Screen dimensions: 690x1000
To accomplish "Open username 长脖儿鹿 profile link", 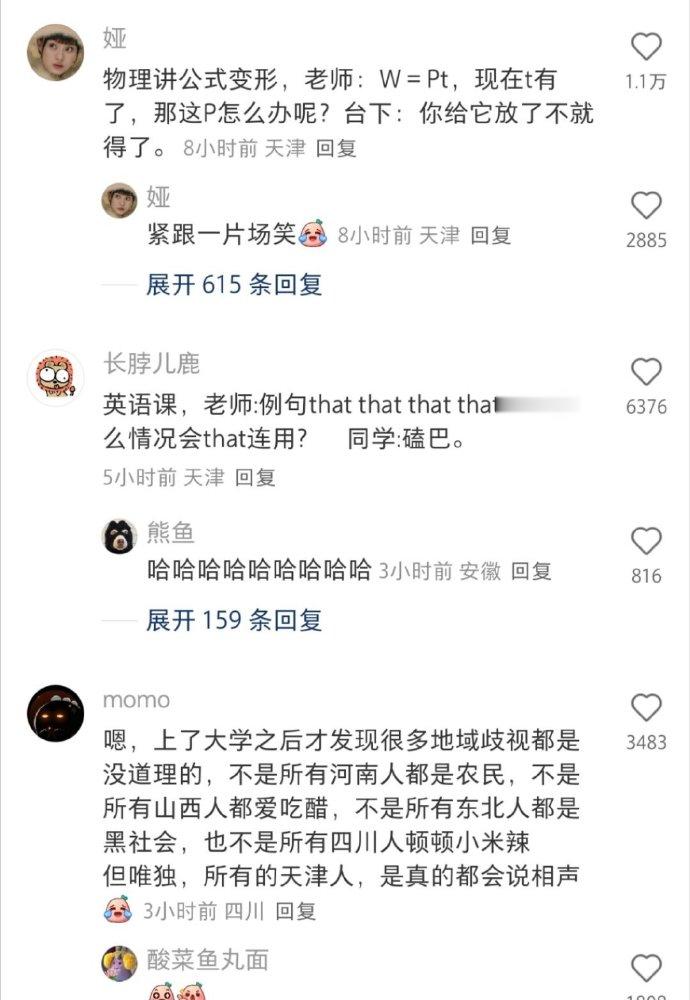I will [152, 364].
